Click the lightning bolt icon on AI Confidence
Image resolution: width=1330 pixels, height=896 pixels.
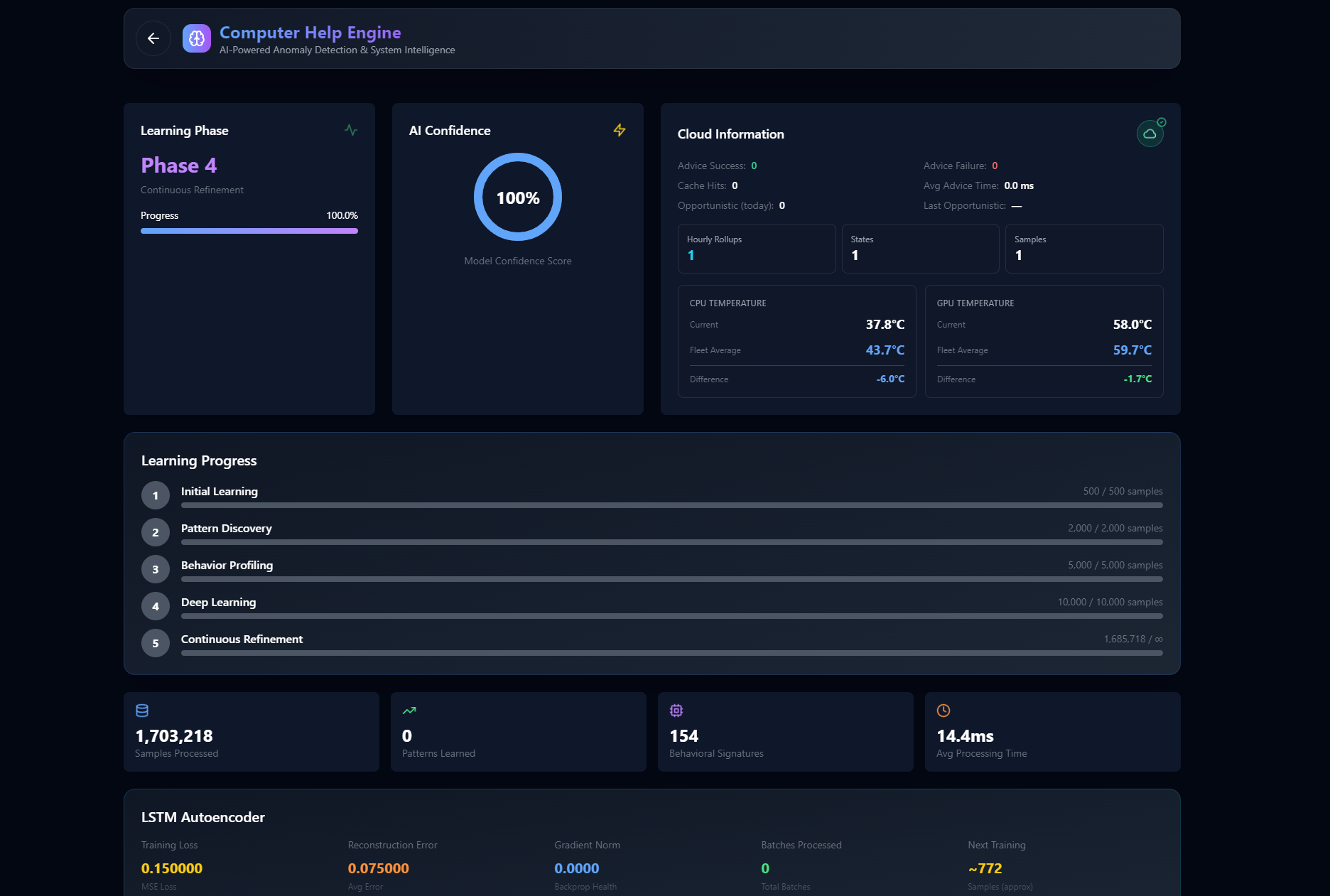tap(619, 131)
